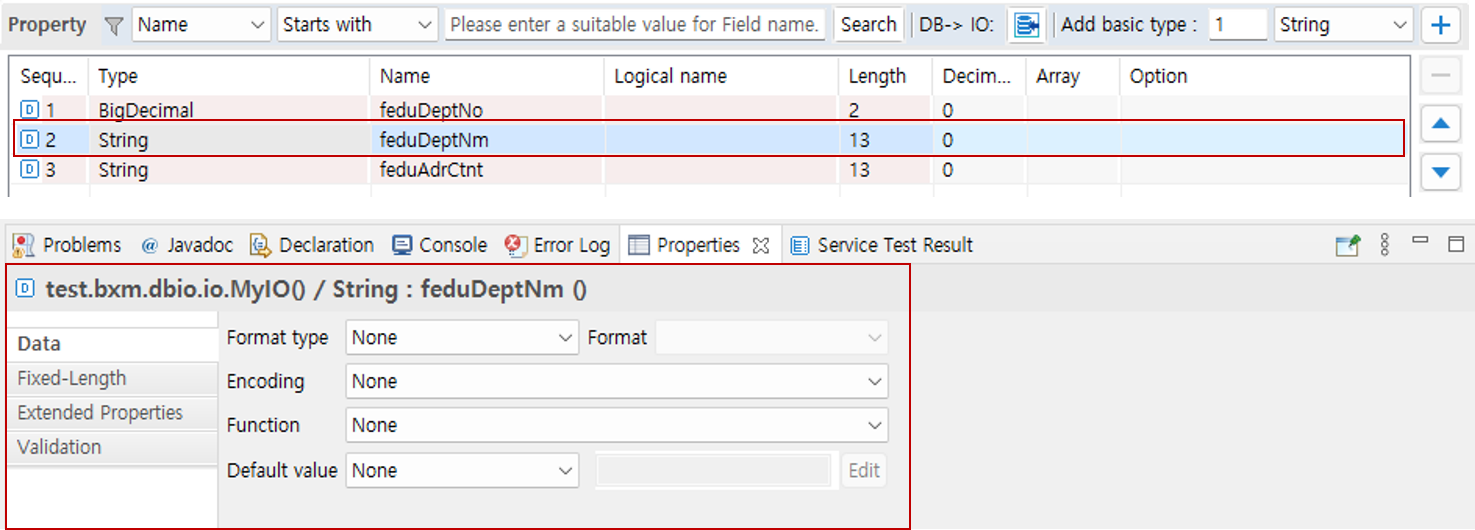
Task: Open the Service Test Result tab
Action: point(882,245)
